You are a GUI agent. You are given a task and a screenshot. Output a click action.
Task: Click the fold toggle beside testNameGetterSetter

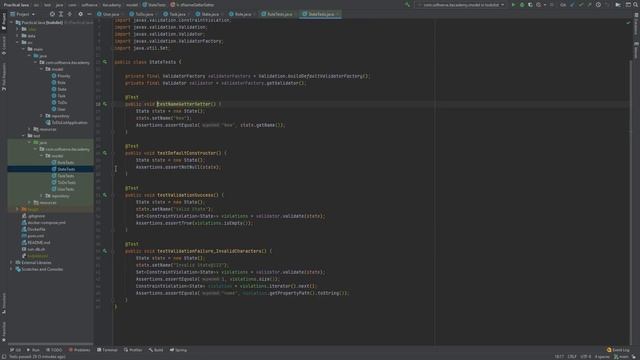click(x=113, y=104)
